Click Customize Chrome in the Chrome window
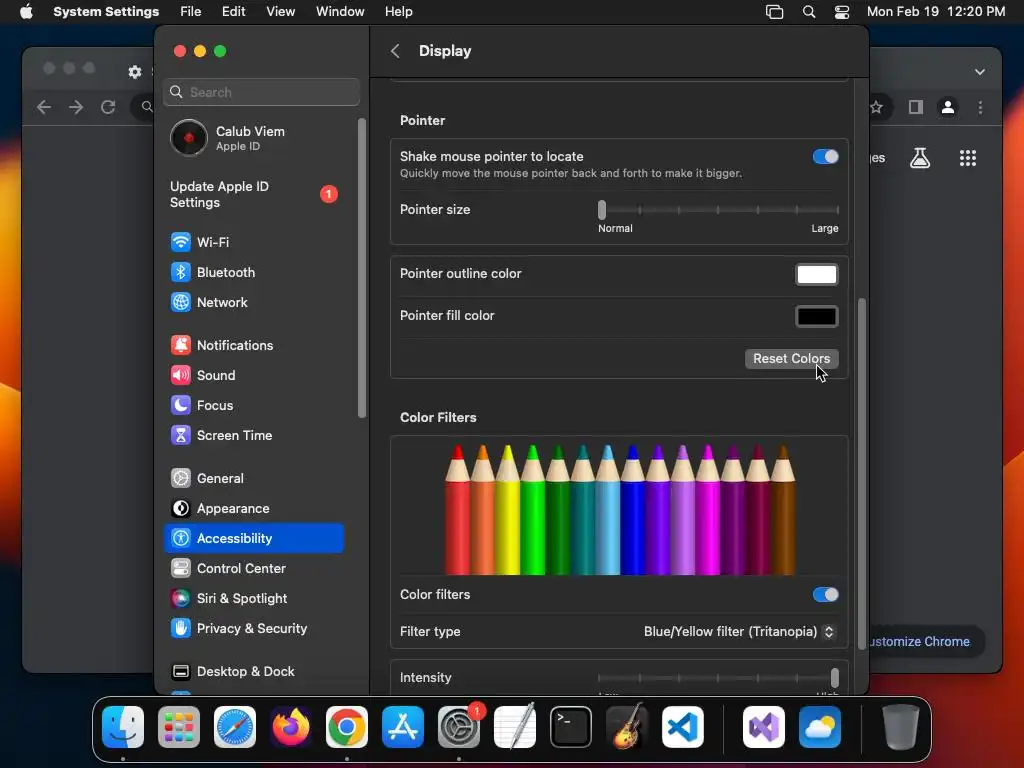This screenshot has height=768, width=1024. click(x=920, y=642)
